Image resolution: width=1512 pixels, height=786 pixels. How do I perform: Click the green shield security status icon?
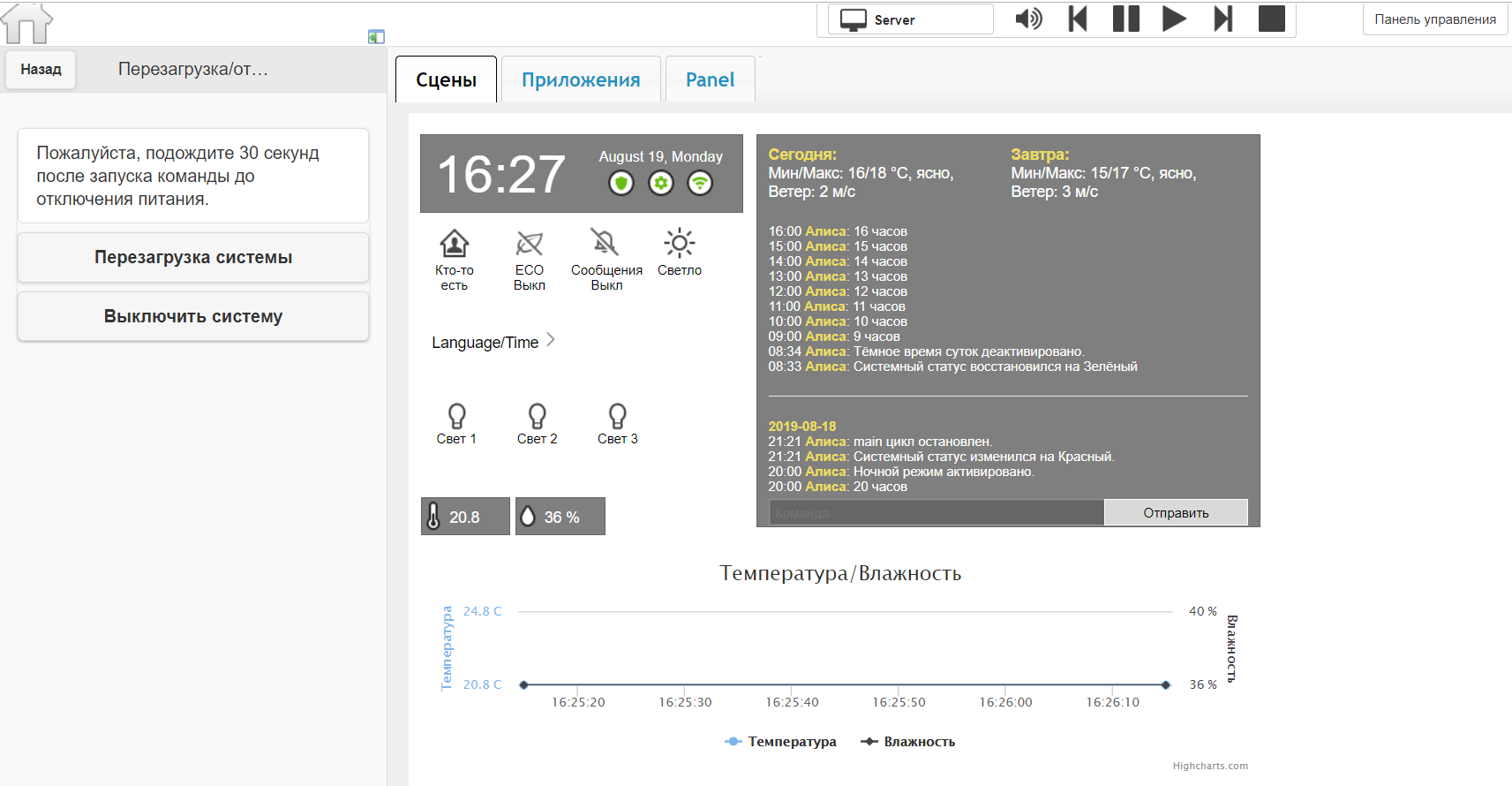621,183
